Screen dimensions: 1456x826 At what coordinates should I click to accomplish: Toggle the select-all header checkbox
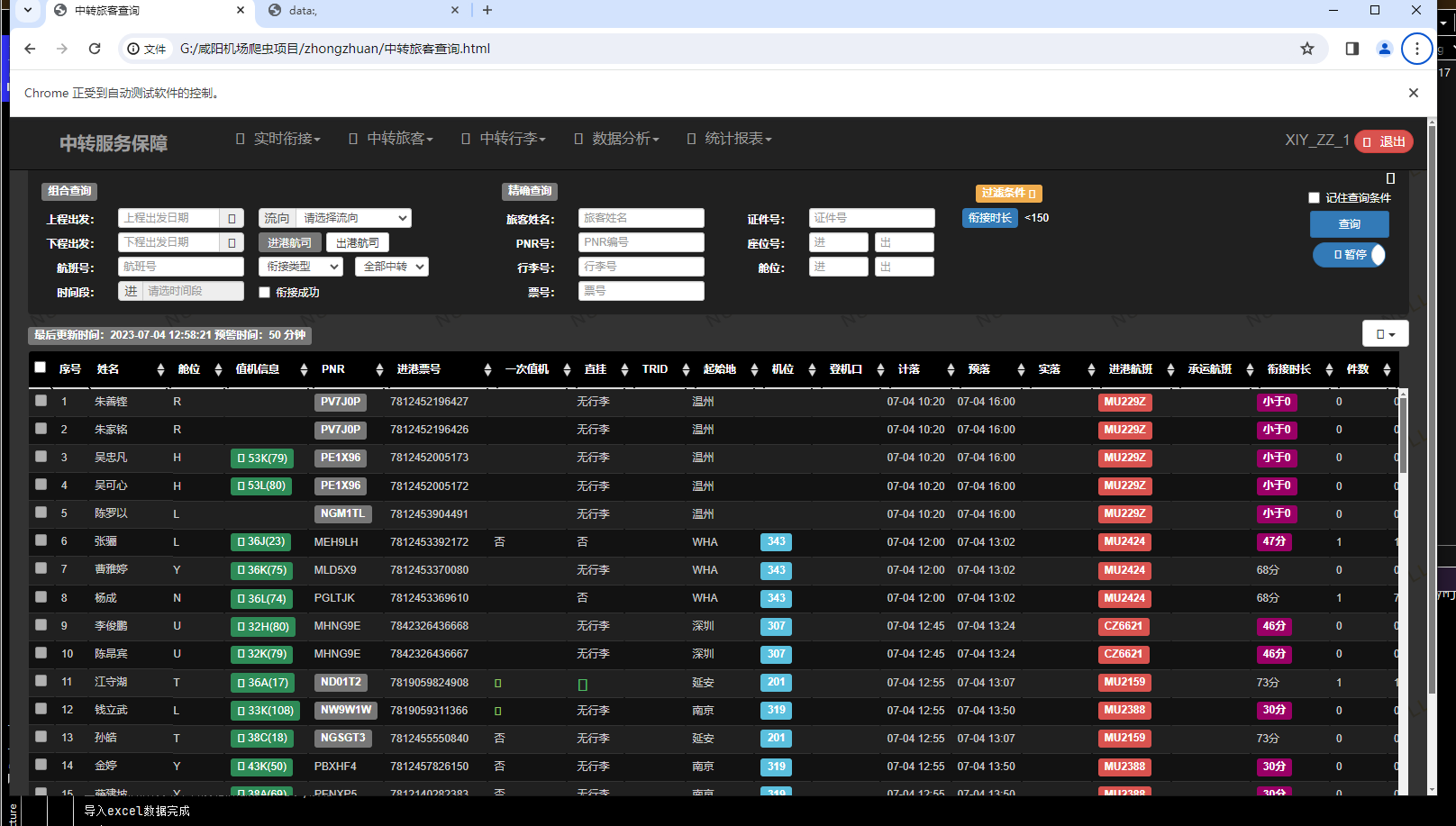(40, 368)
